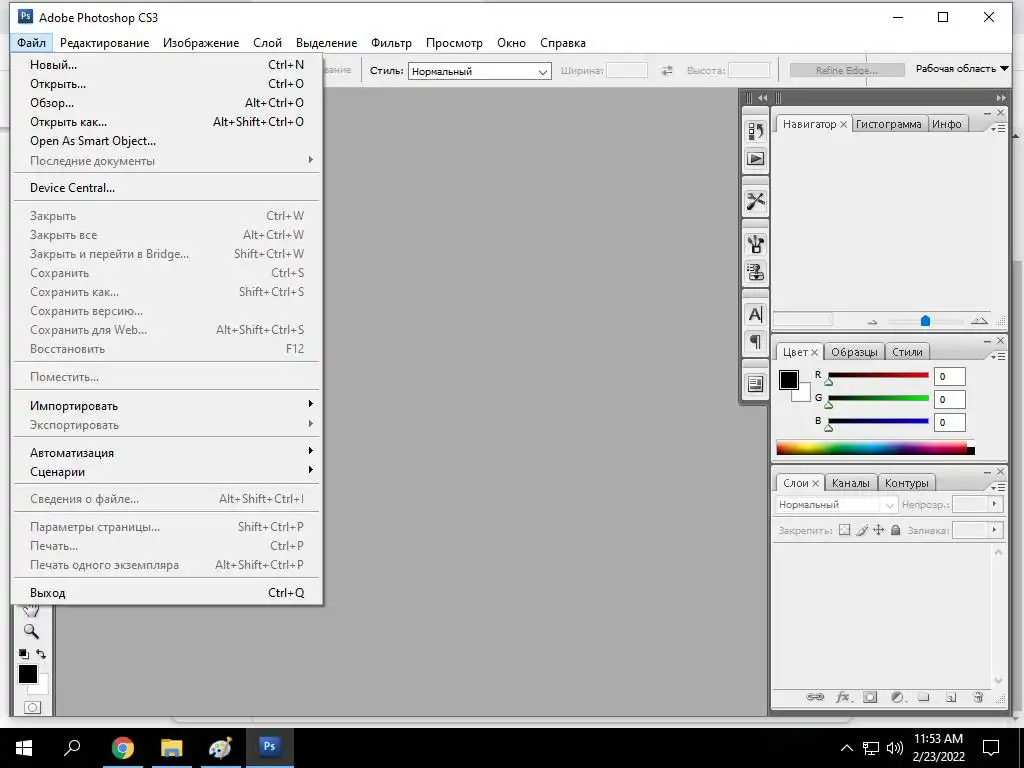The width and height of the screenshot is (1024, 768).
Task: Open the Редактирование menu
Action: point(104,42)
